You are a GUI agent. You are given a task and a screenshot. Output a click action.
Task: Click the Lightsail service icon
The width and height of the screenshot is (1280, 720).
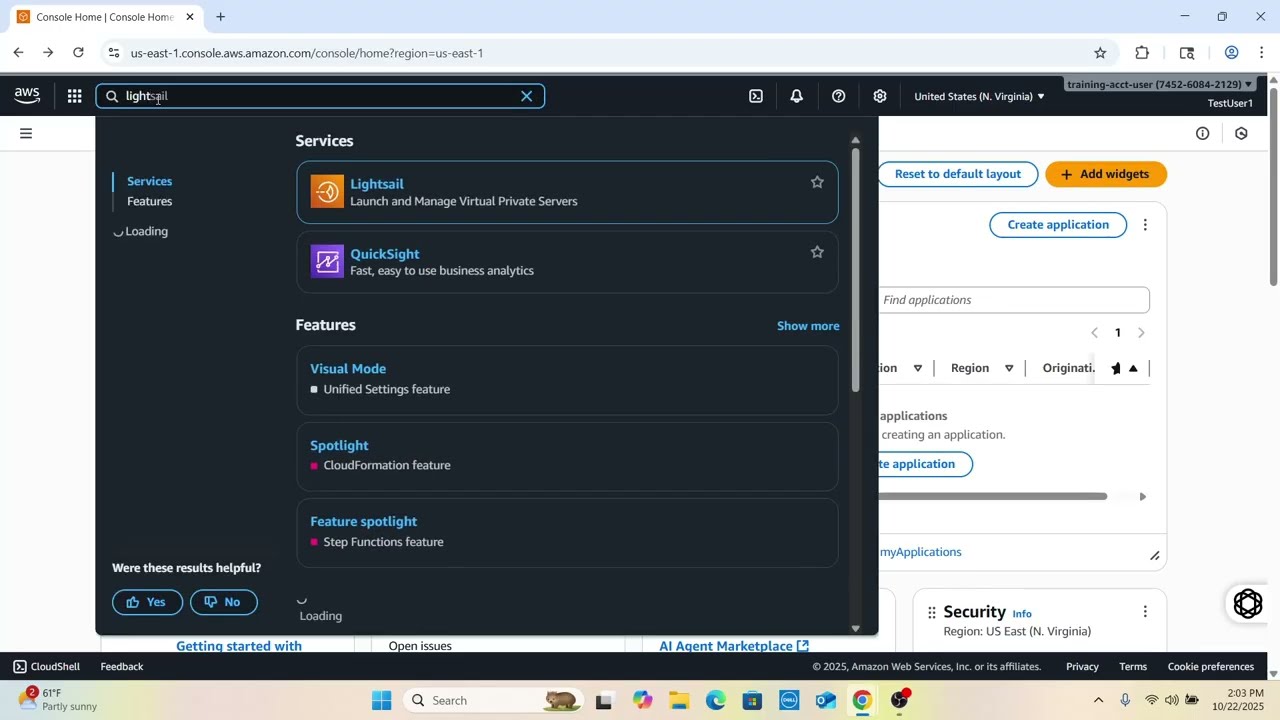pos(327,192)
